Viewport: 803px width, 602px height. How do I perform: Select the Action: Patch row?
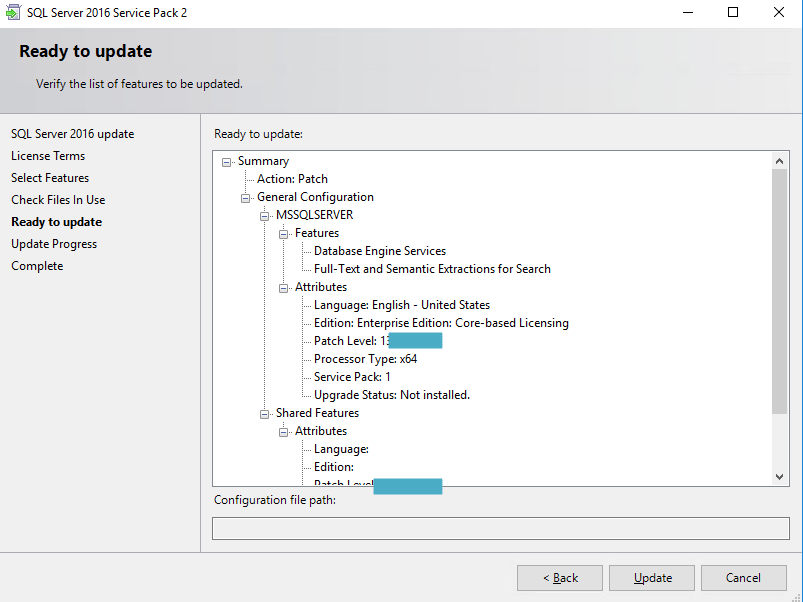pyautogui.click(x=292, y=179)
